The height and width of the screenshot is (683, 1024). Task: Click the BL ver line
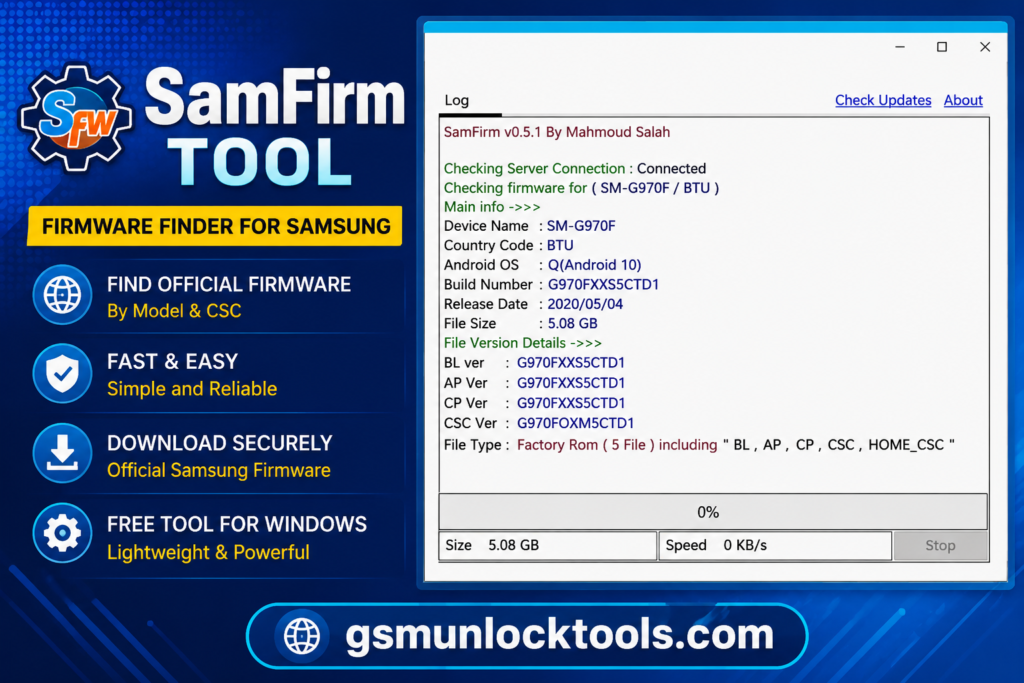point(534,363)
